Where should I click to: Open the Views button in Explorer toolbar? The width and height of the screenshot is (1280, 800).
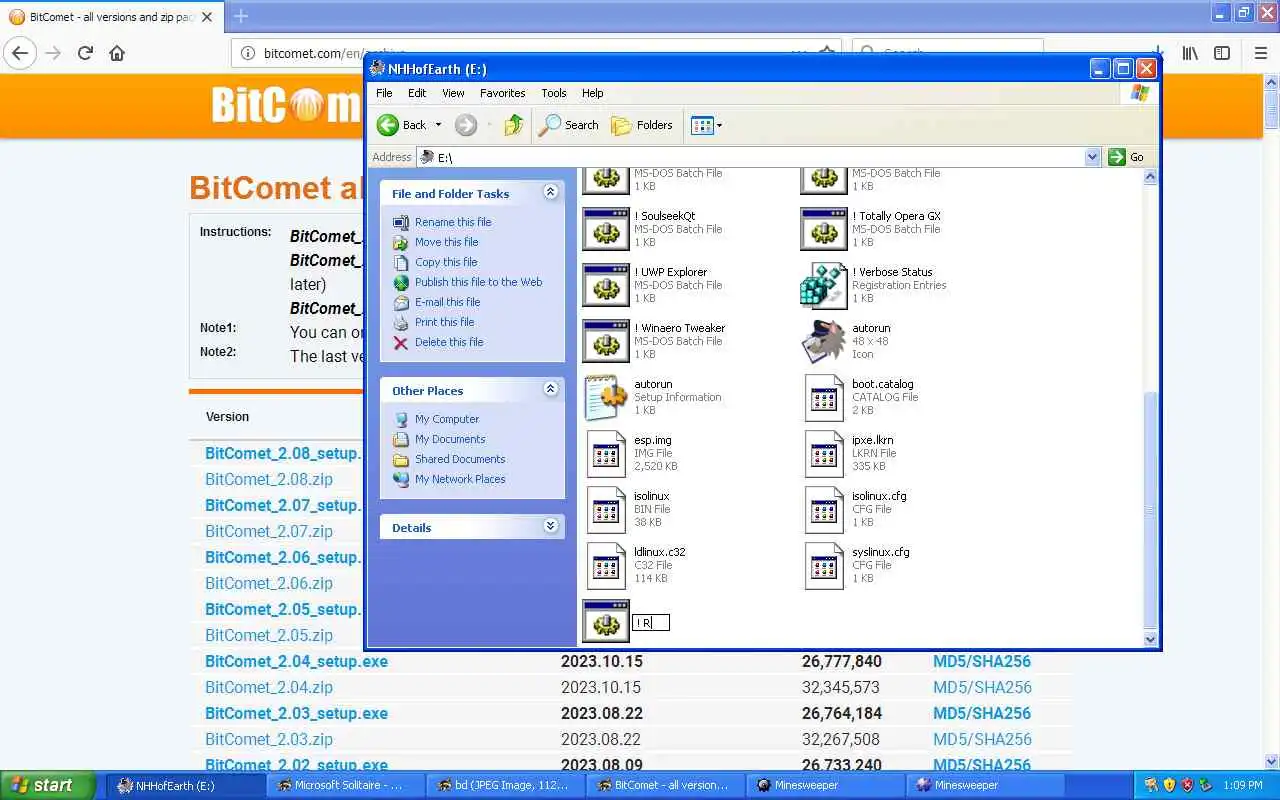pyautogui.click(x=702, y=125)
